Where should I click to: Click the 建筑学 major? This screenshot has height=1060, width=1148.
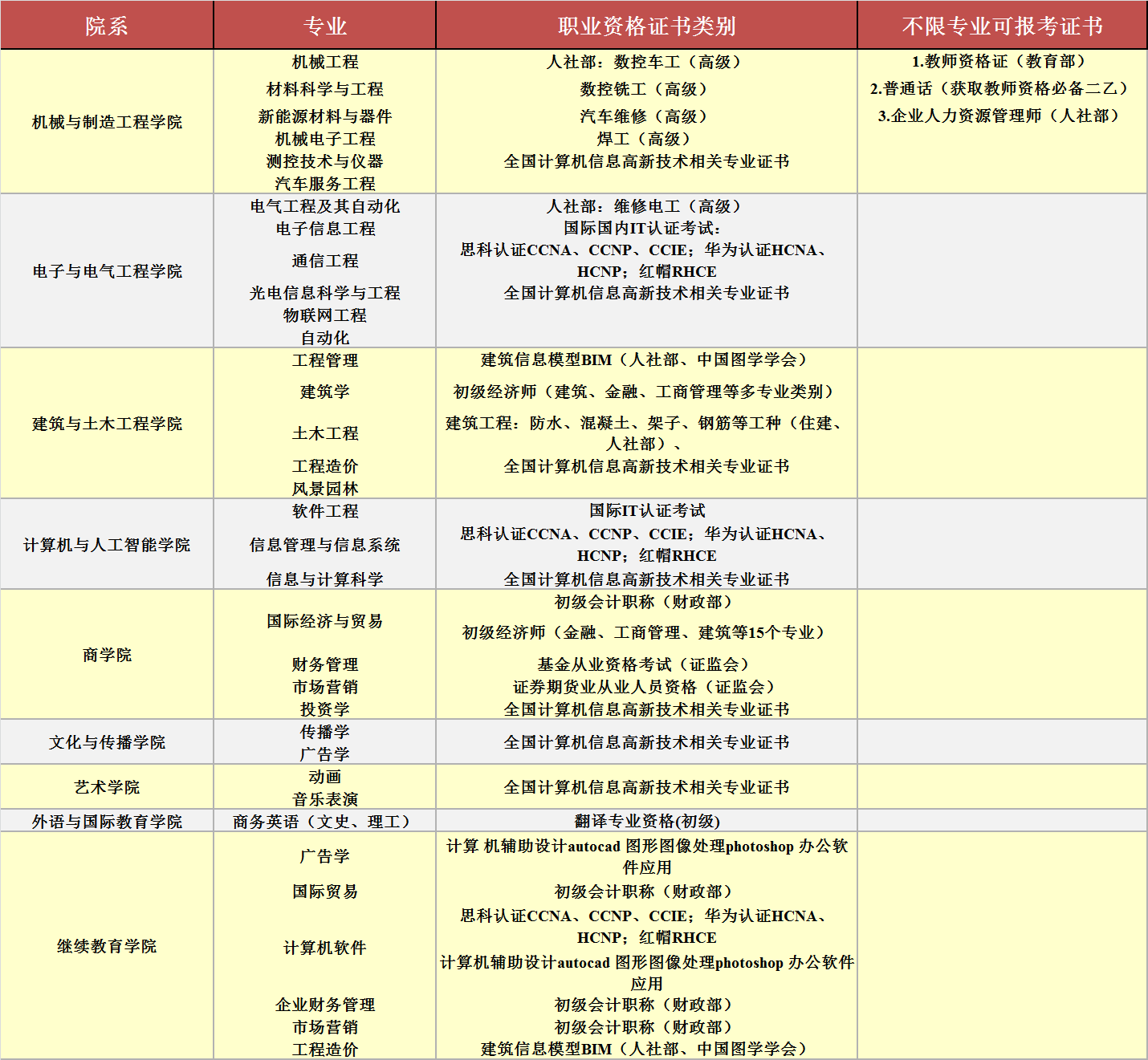(325, 392)
